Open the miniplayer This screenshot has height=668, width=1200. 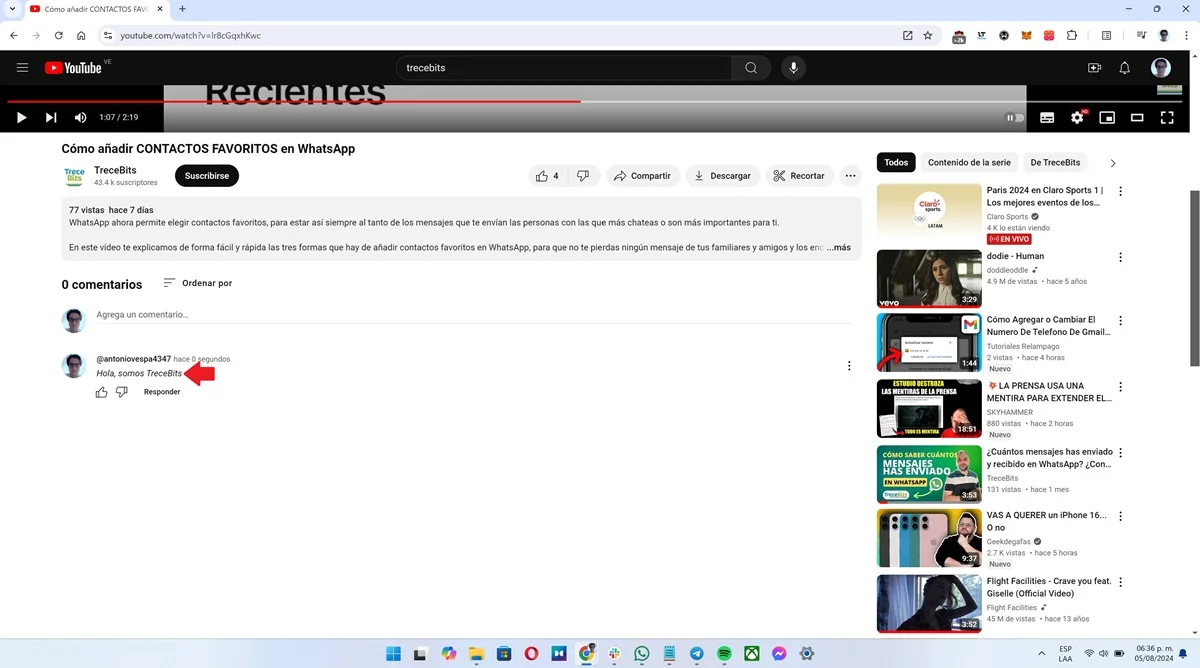coord(1107,117)
